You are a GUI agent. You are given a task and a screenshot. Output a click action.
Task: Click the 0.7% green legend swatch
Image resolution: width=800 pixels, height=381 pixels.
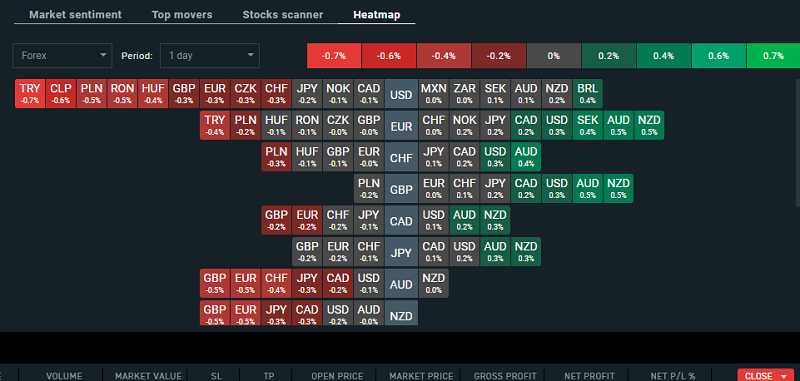(x=773, y=56)
